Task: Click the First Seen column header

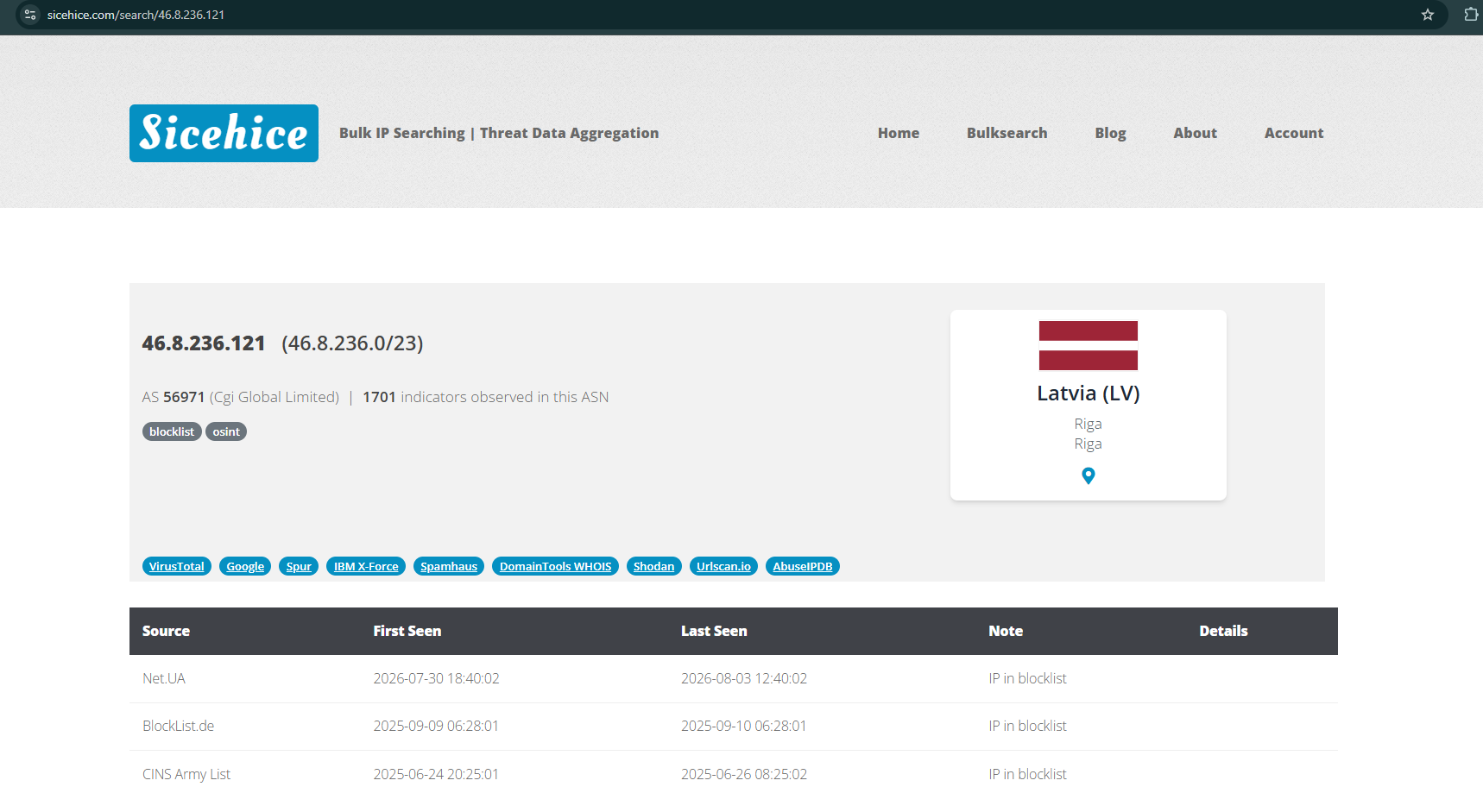Action: pyautogui.click(x=407, y=631)
